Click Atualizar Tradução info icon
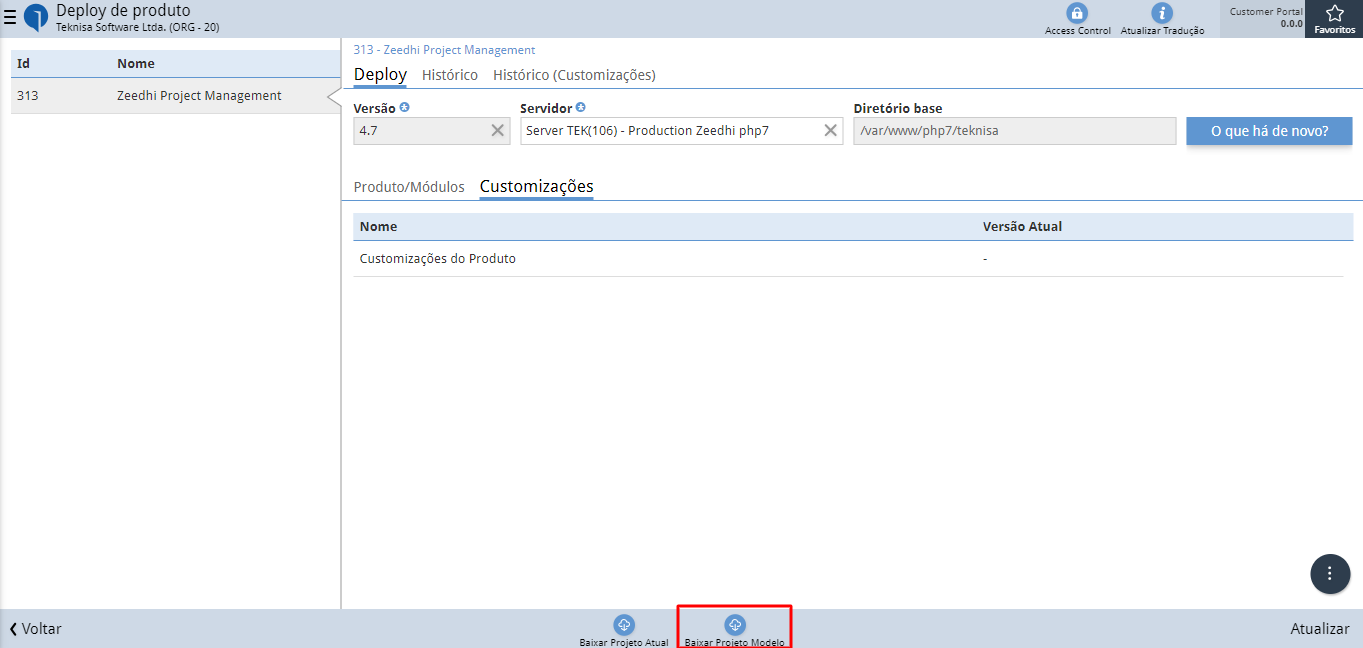1363x648 pixels. click(1162, 13)
